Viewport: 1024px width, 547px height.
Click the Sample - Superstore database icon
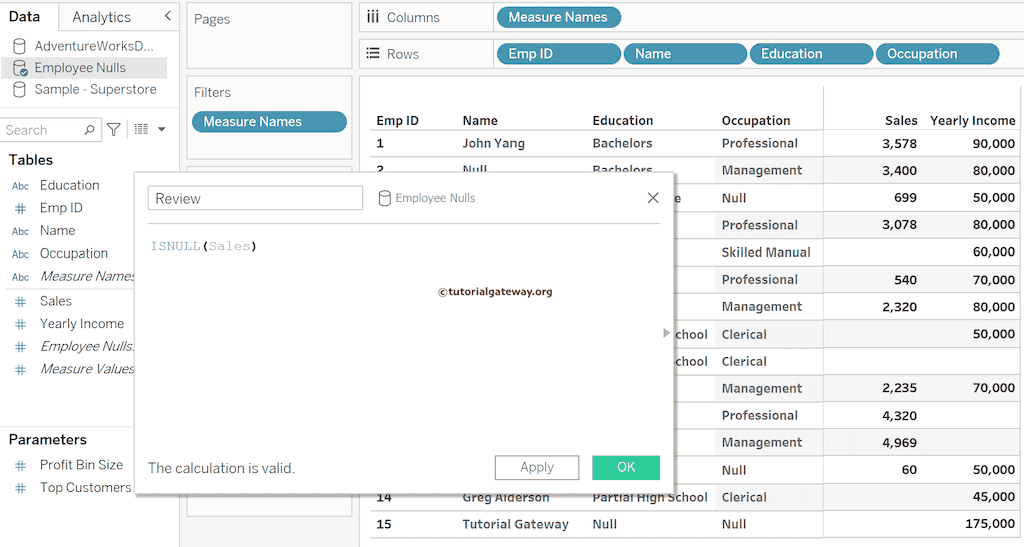(20, 90)
